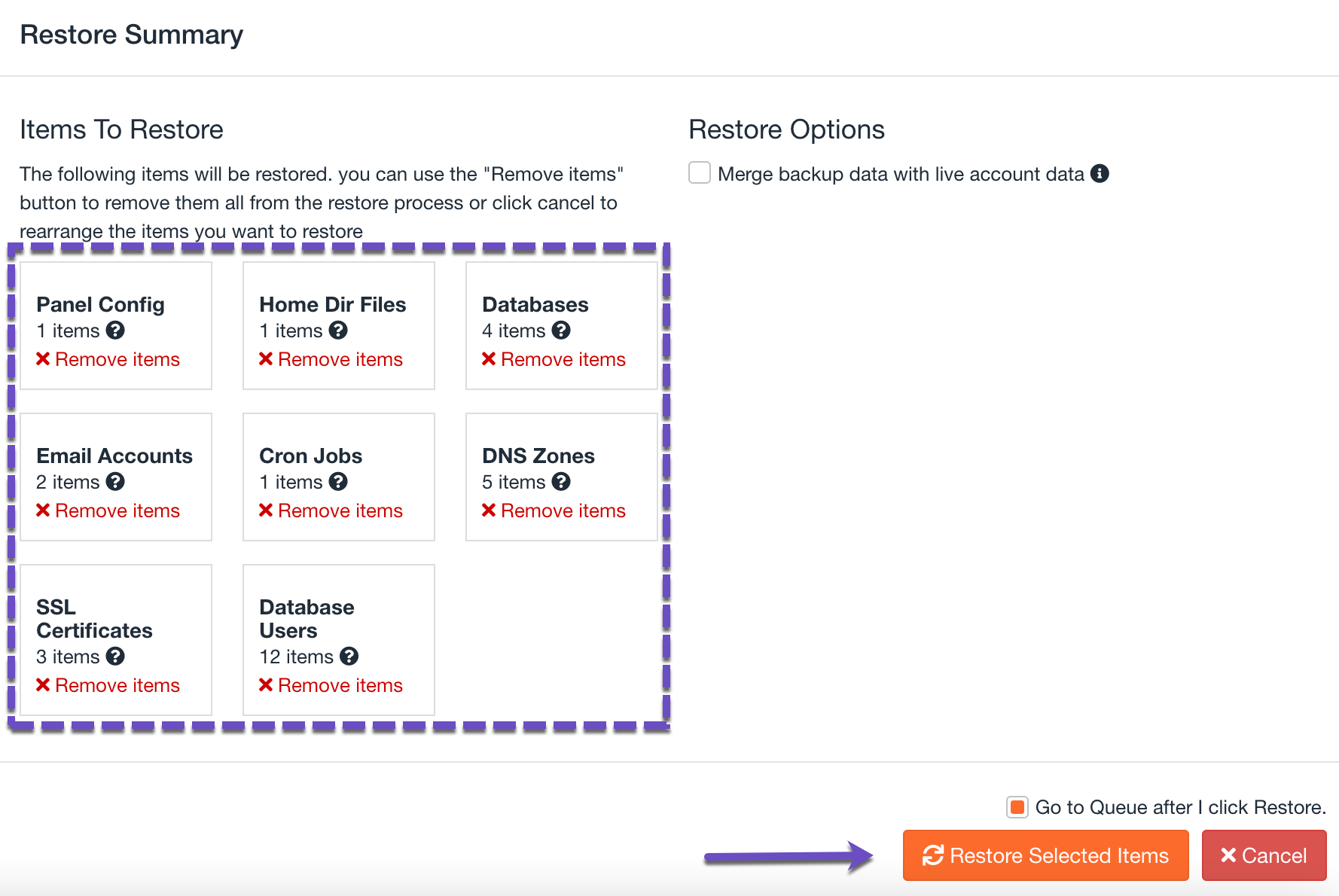This screenshot has width=1339, height=896.
Task: Click the refresh icon on Restore Selected Items
Action: [x=934, y=855]
